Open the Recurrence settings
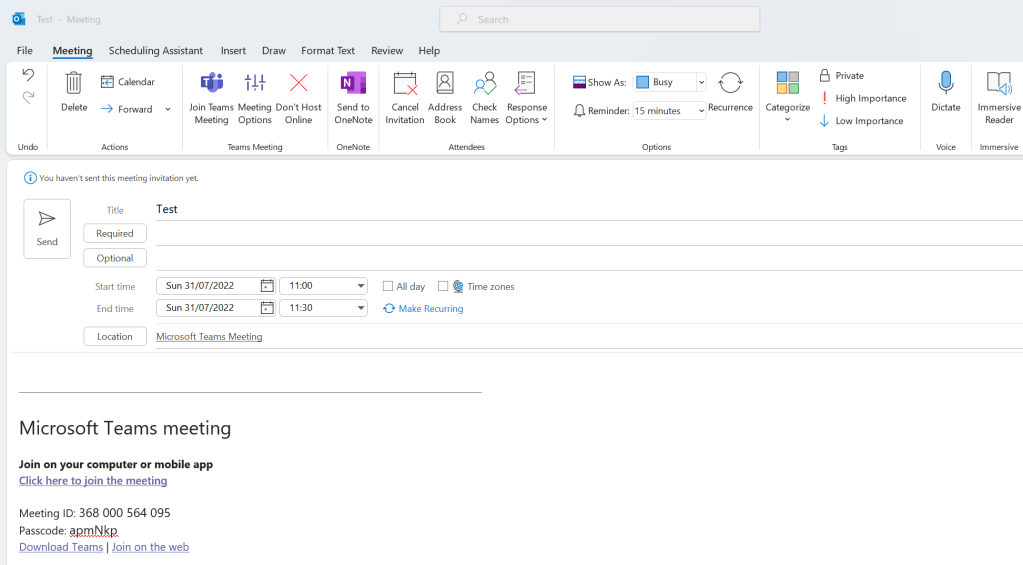 click(x=730, y=92)
